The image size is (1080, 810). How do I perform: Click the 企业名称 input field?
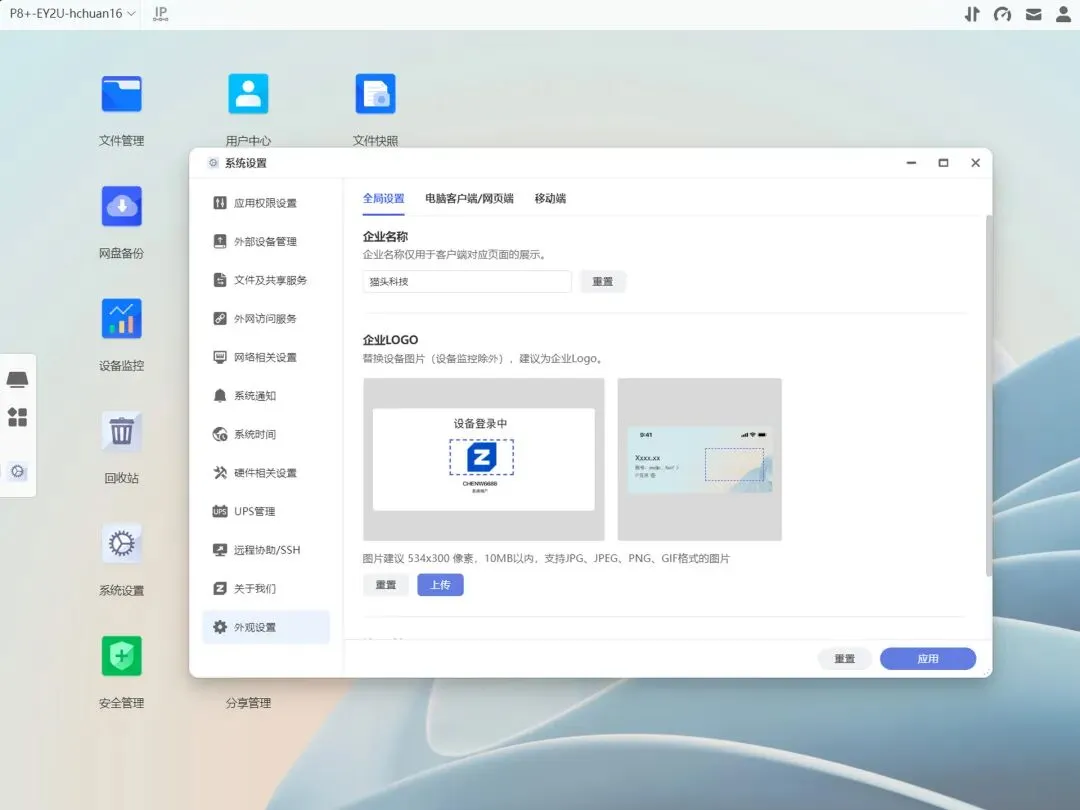click(x=467, y=281)
